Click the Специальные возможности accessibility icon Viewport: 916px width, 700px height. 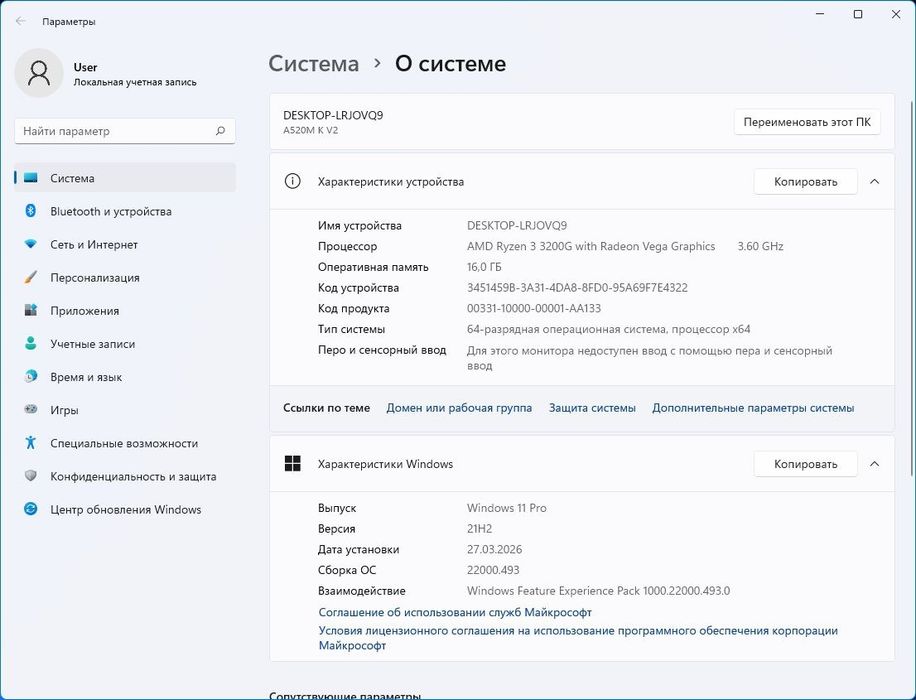pos(31,443)
